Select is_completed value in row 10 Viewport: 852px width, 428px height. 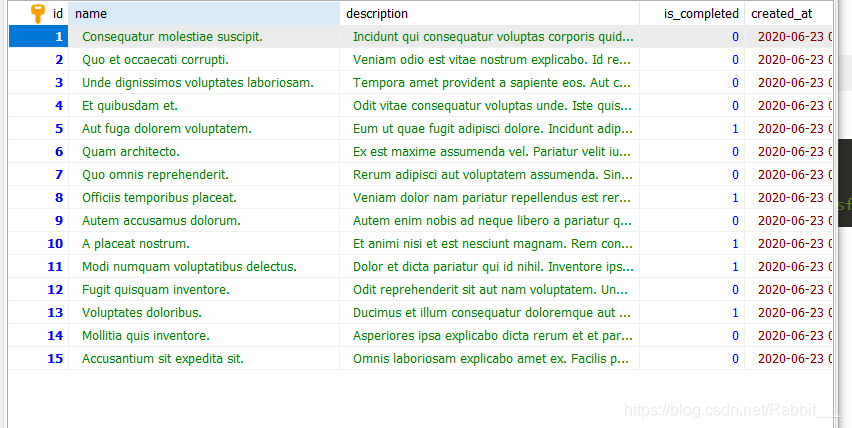click(x=735, y=244)
